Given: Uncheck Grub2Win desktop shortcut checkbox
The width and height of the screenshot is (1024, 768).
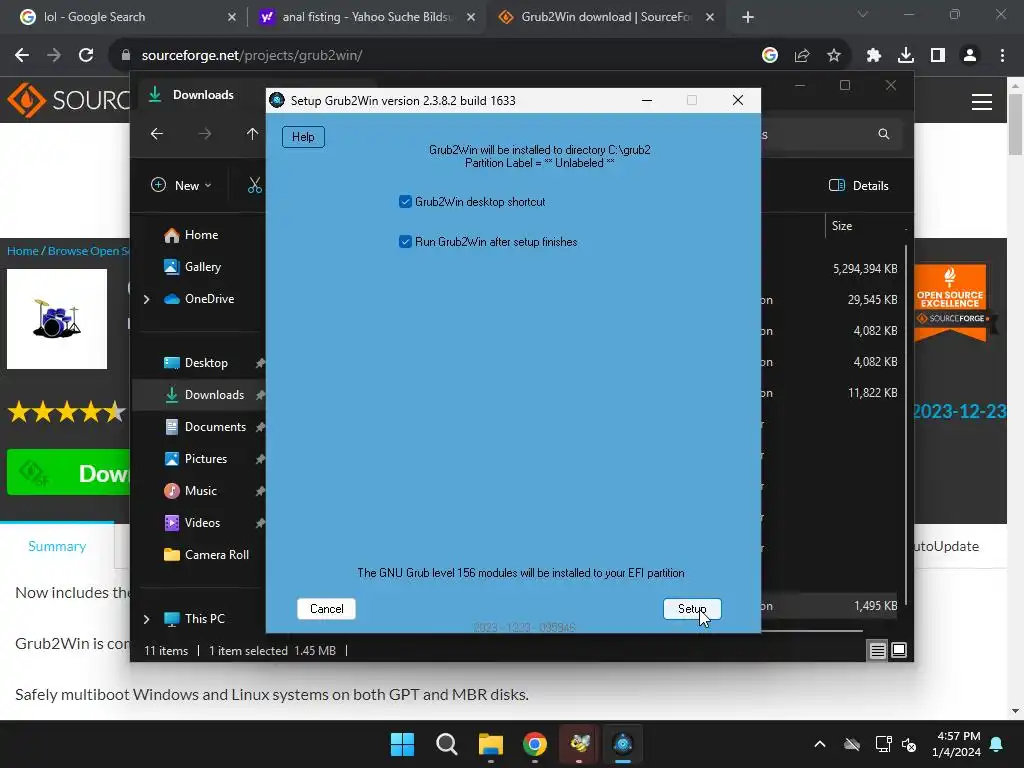Looking at the screenshot, I should [405, 202].
